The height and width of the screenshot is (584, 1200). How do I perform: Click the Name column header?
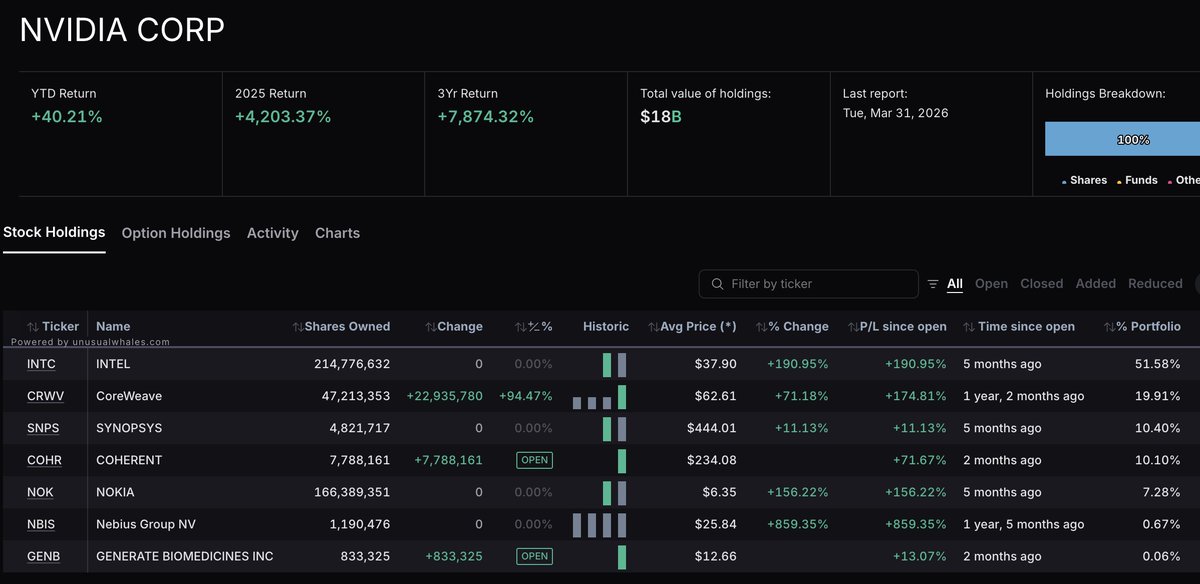tap(113, 327)
